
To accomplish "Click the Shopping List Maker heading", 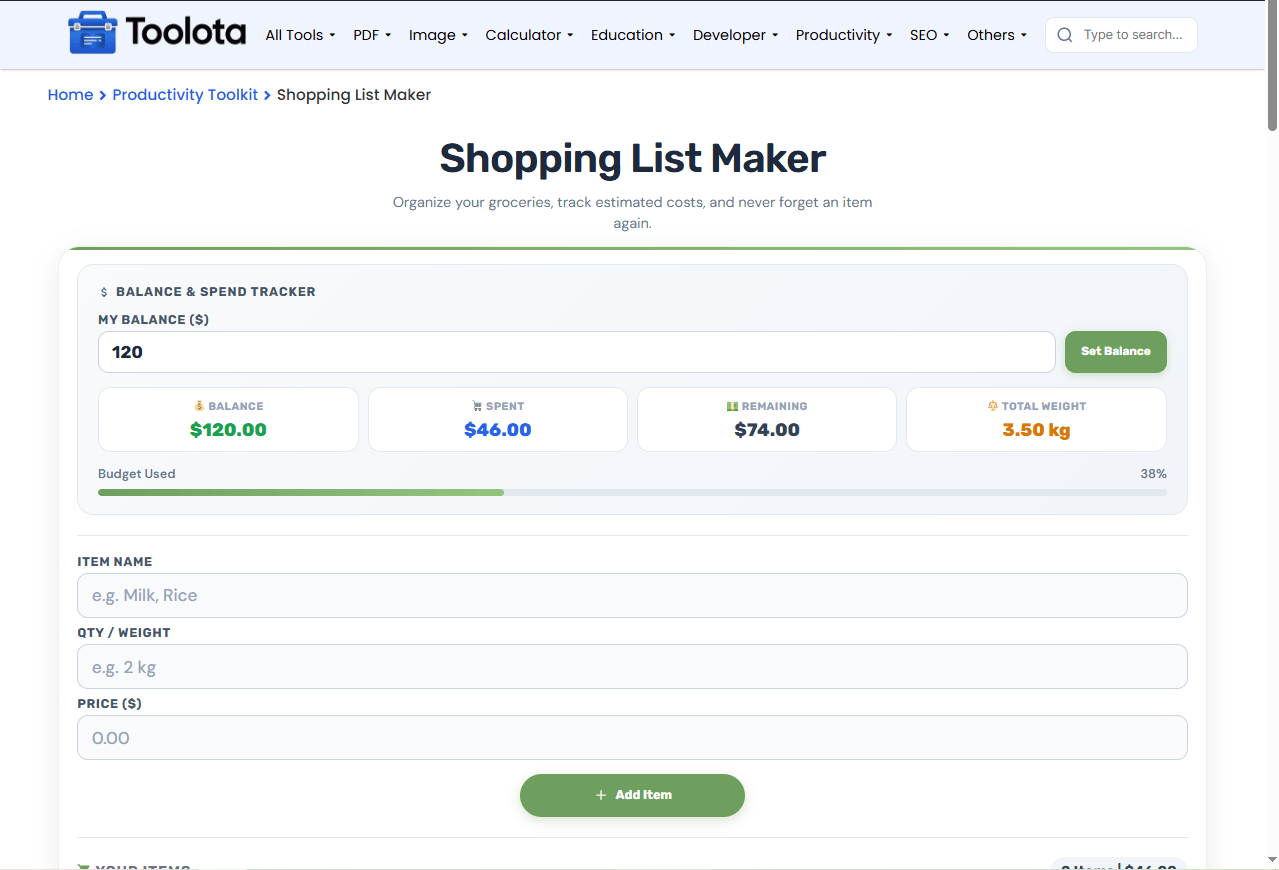I will coord(633,158).
